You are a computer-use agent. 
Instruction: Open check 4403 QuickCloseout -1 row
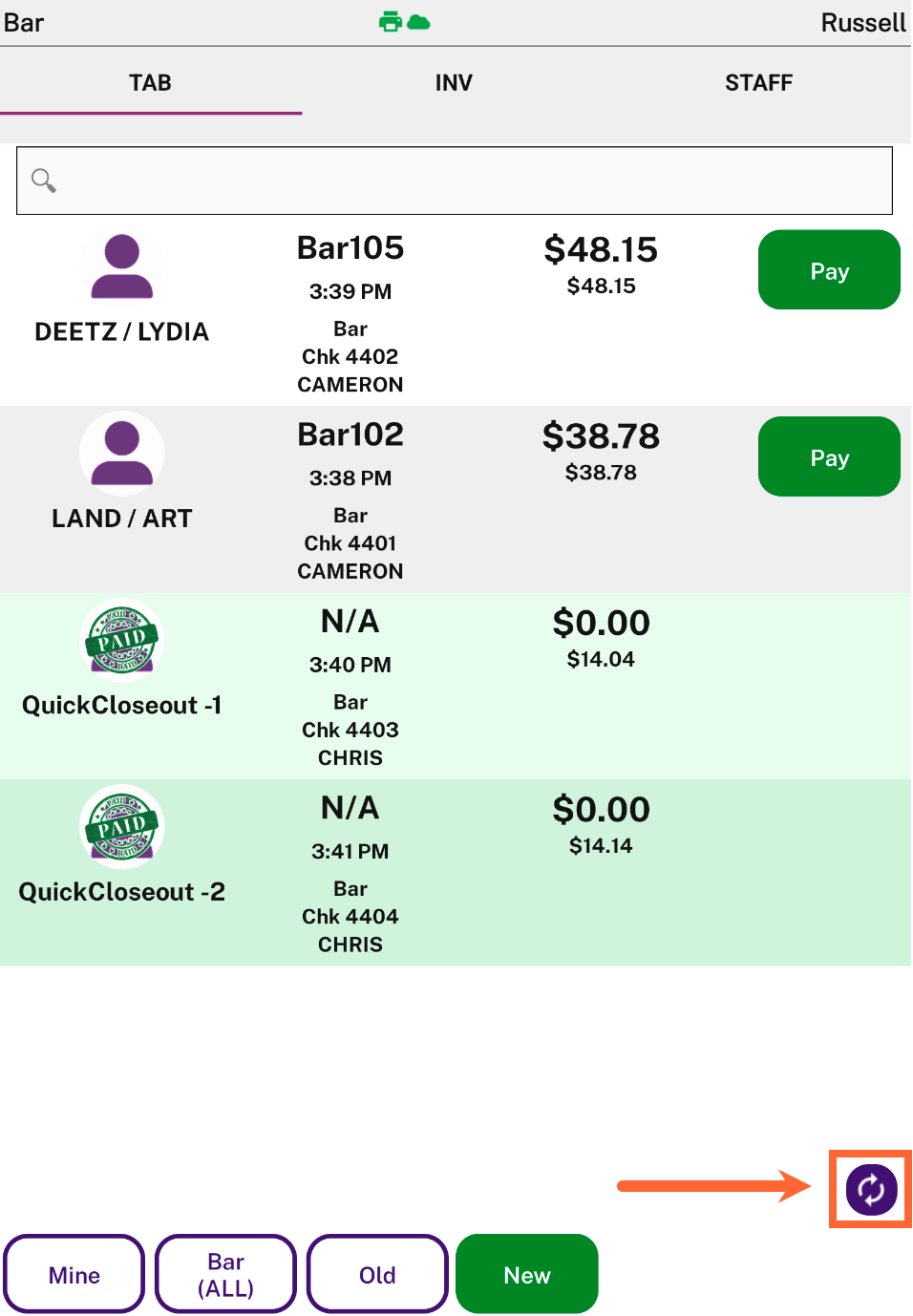pos(456,686)
